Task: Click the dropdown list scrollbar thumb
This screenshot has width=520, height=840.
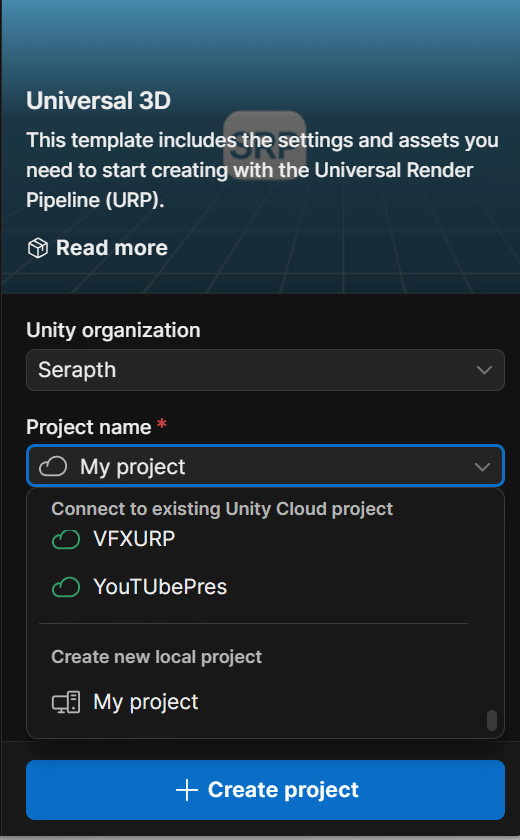Action: click(x=492, y=721)
